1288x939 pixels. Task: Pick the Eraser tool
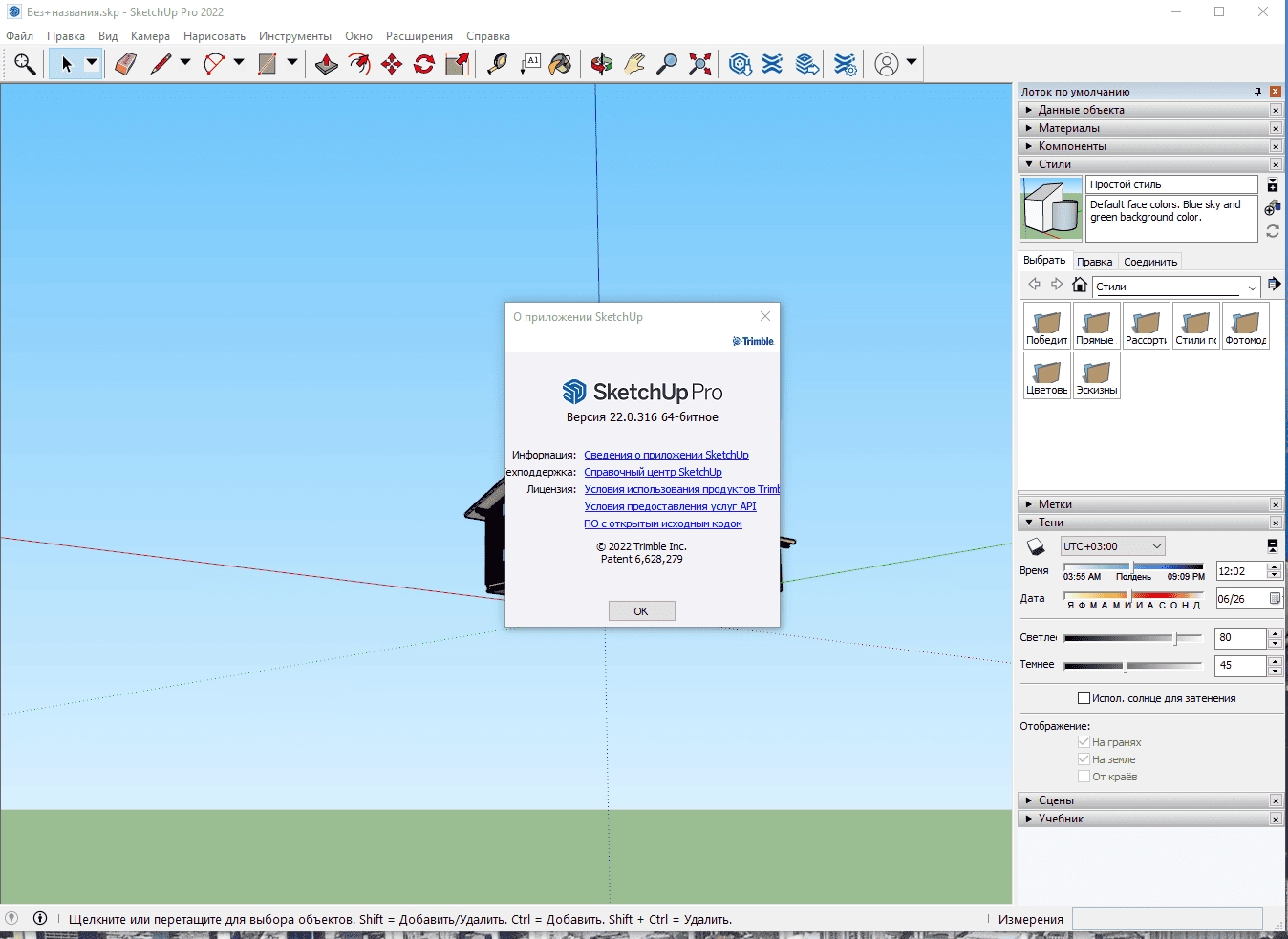[125, 64]
